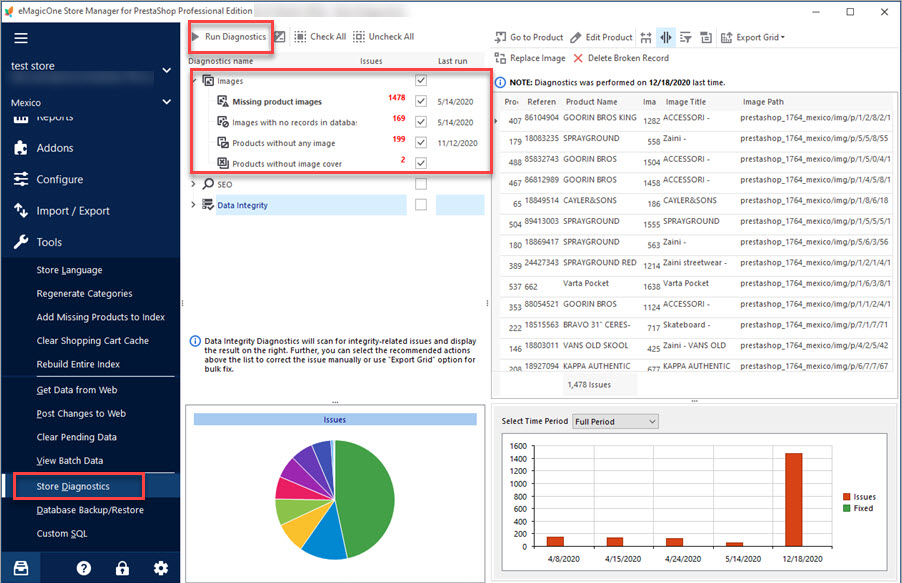Image resolution: width=902 pixels, height=583 pixels.
Task: Expand the SEO tree node
Action: tap(193, 184)
